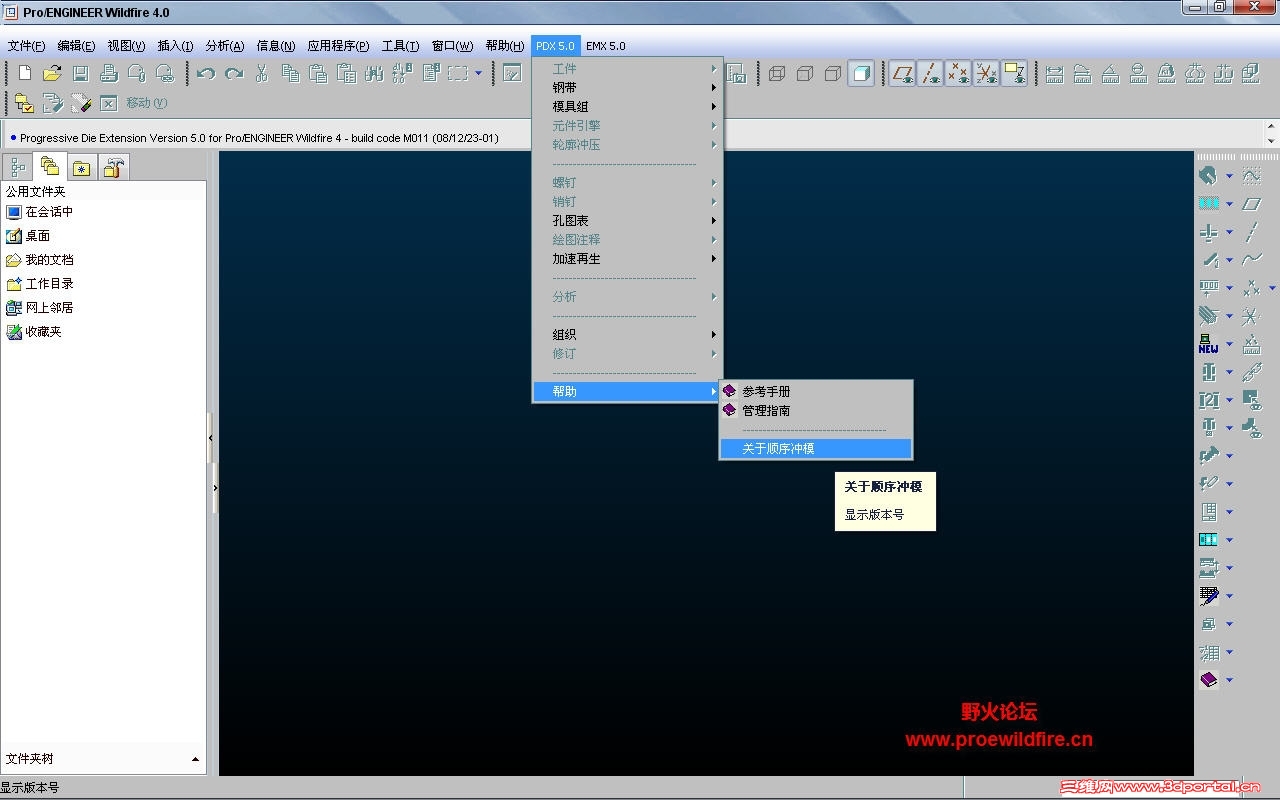Toggle datum planes display
Viewport: 1280px width, 800px height.
(903, 73)
